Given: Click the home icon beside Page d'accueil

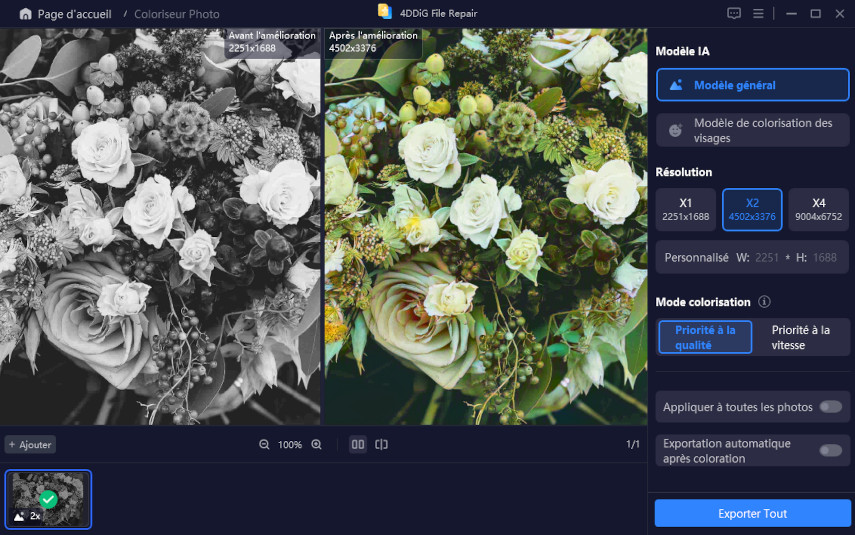Looking at the screenshot, I should [x=25, y=14].
